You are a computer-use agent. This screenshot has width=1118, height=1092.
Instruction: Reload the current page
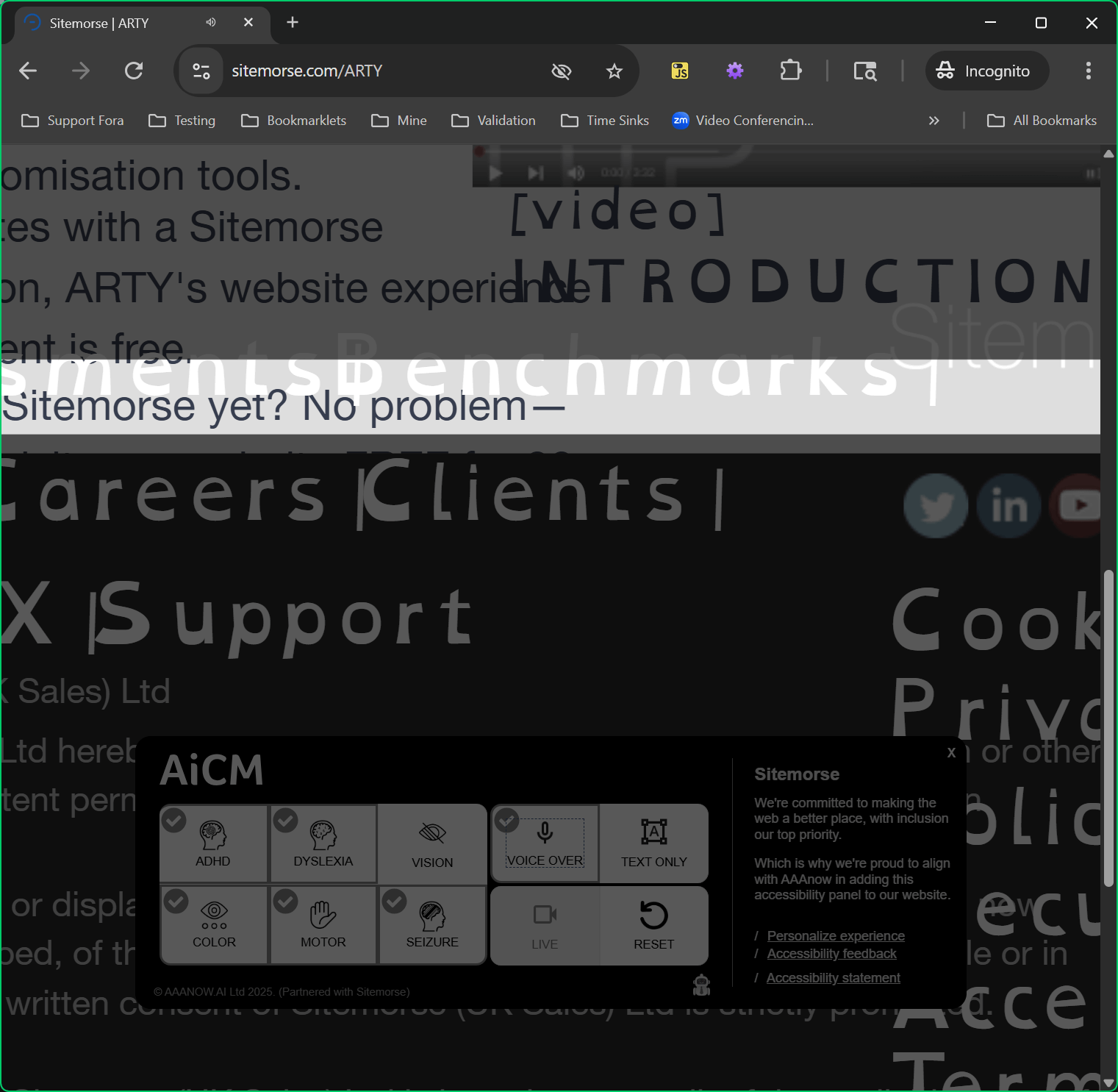click(x=134, y=71)
